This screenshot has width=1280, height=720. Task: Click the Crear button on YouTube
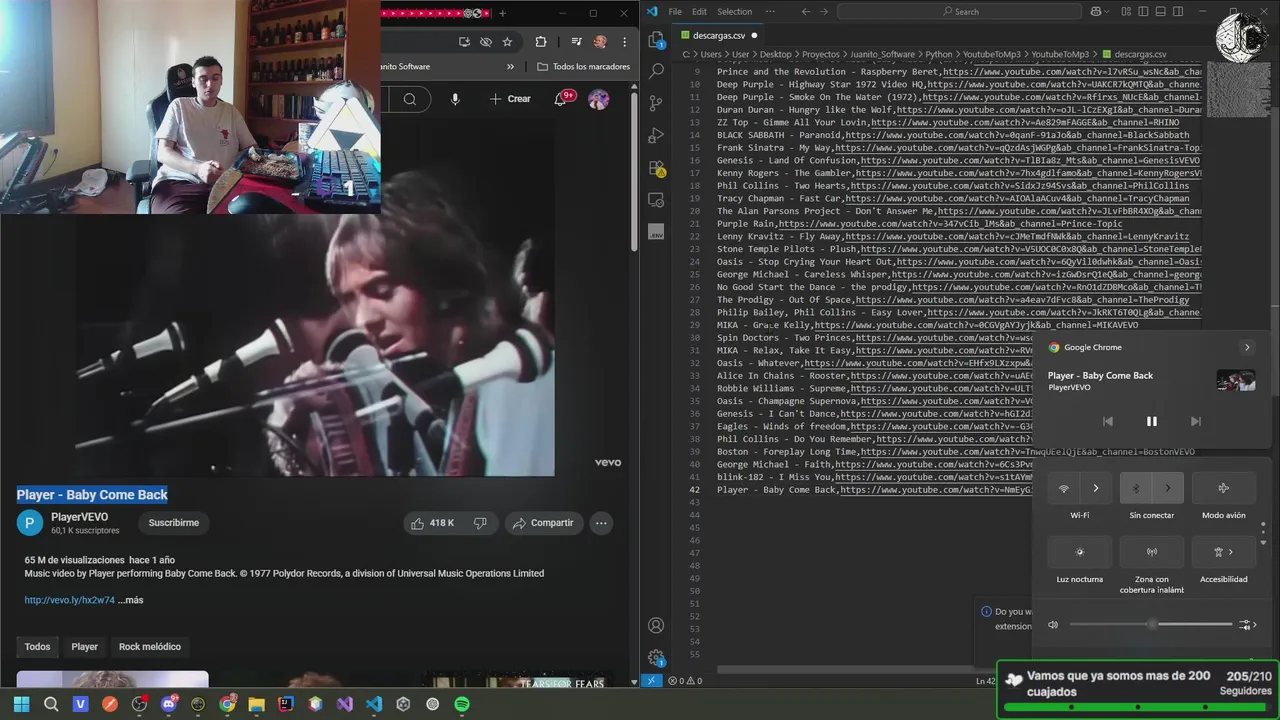pyautogui.click(x=510, y=99)
